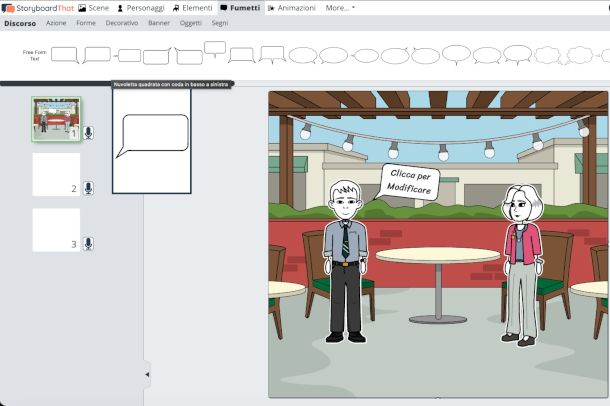
Task: Open the Personaggi tab
Action: point(141,8)
